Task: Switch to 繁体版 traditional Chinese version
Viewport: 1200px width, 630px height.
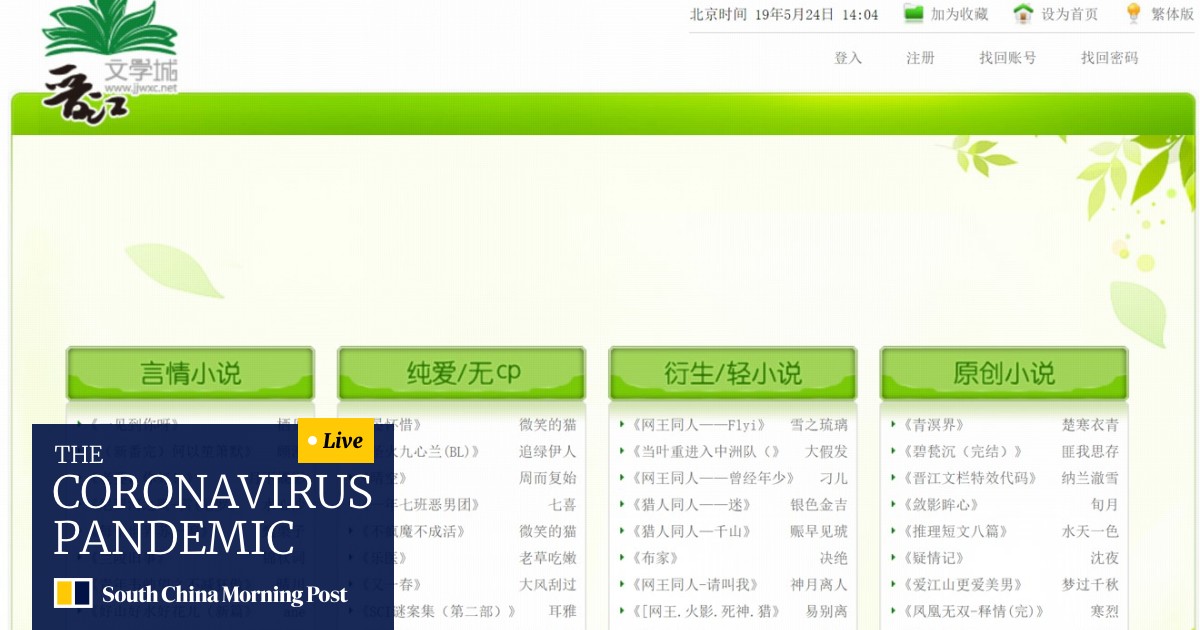Action: pyautogui.click(x=1172, y=14)
